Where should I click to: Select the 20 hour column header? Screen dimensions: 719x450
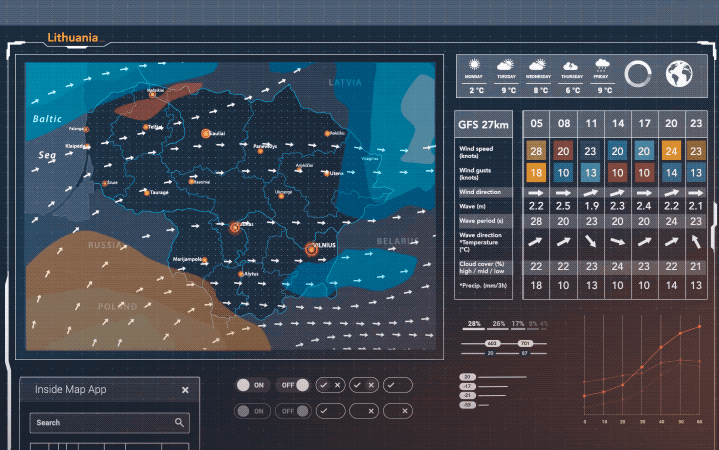[671, 123]
